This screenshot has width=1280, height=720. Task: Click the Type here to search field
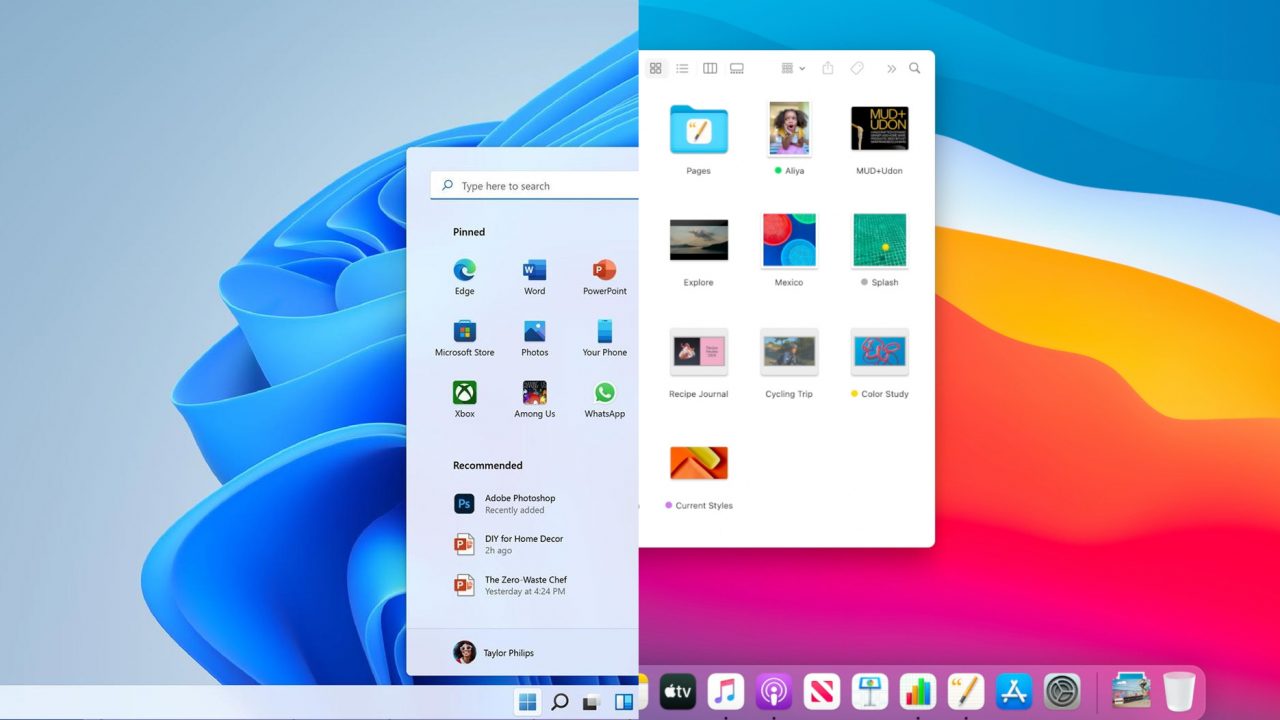click(540, 186)
